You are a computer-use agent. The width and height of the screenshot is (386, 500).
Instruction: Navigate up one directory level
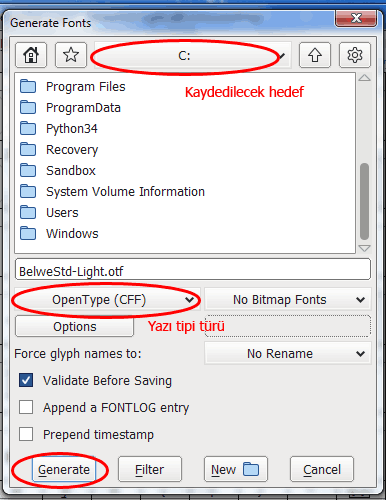(315, 55)
